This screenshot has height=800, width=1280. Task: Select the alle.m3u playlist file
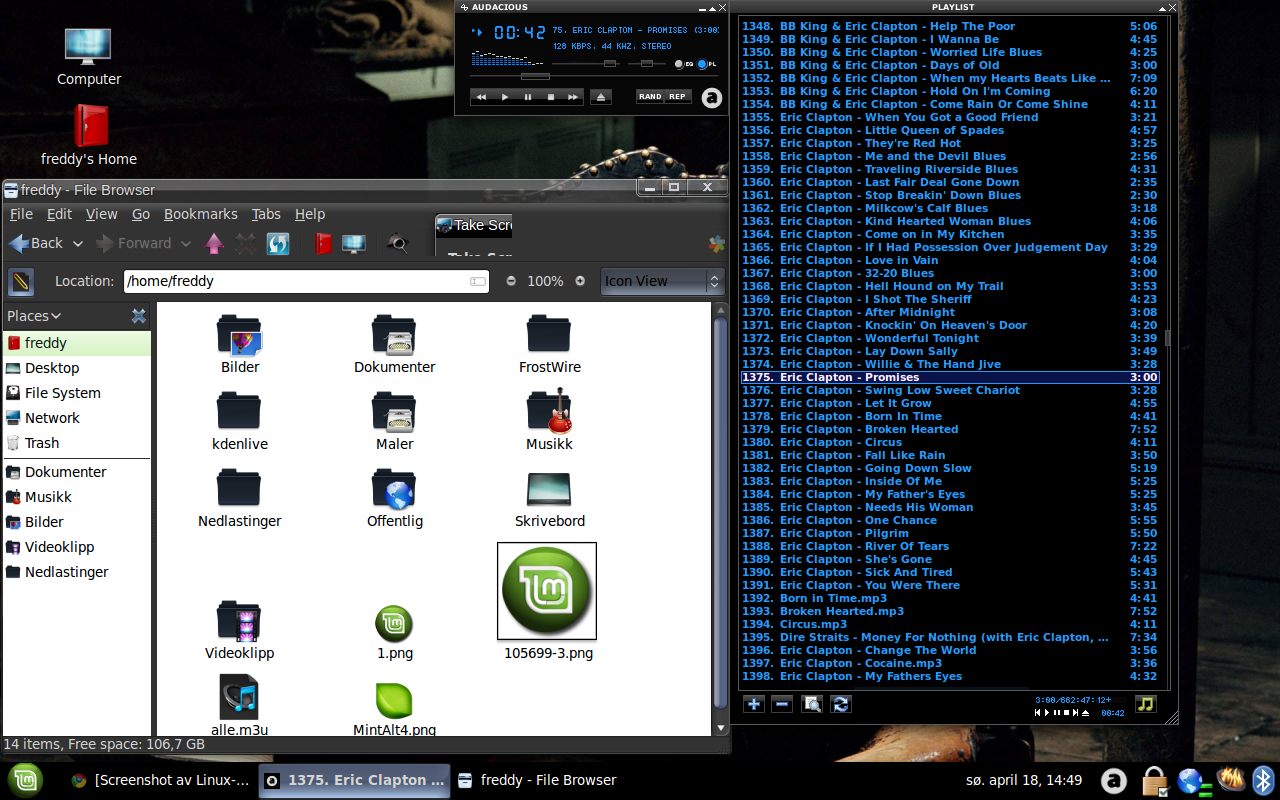click(239, 697)
